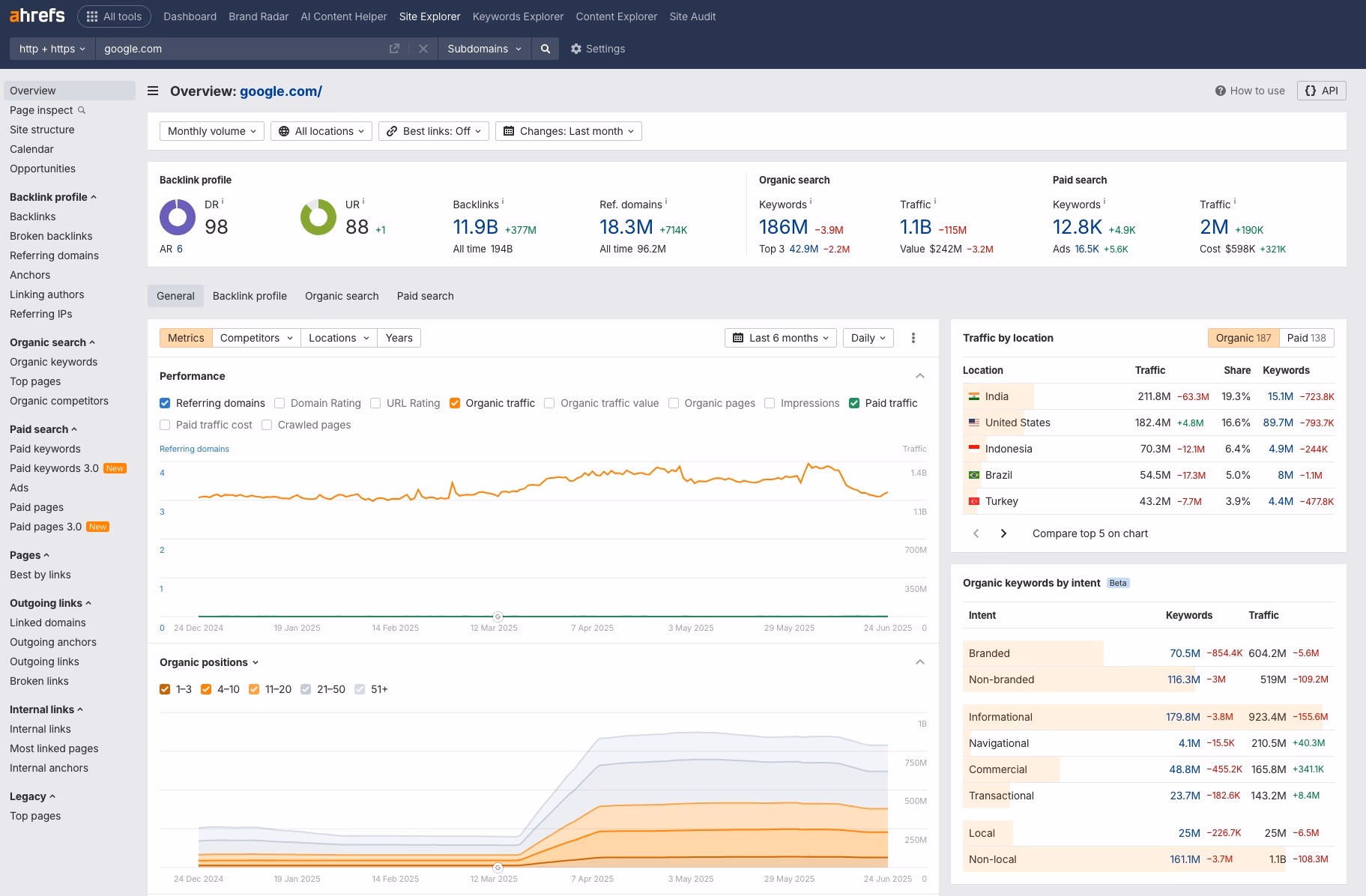Switch to Organic search tab
Viewport: 1366px width, 896px height.
(342, 296)
